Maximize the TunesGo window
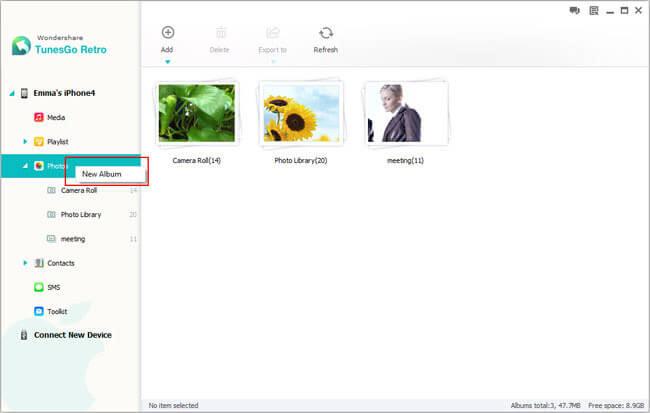650x413 pixels. coord(624,11)
